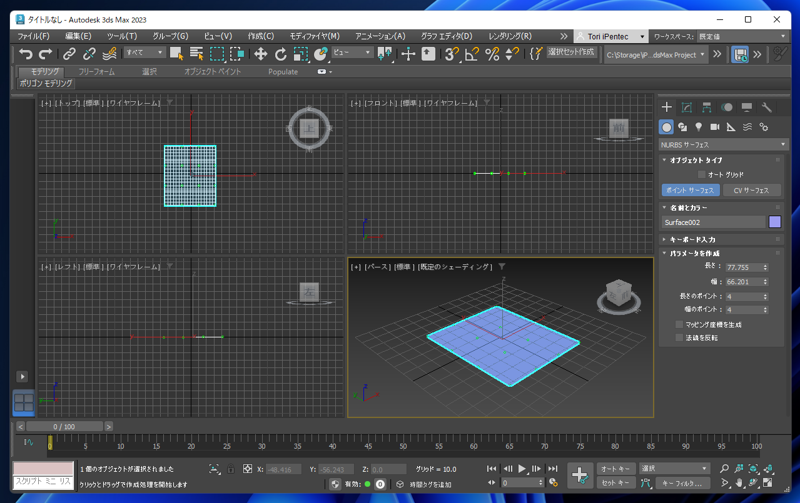
Task: Select the Unlink selection icon
Action: point(89,54)
